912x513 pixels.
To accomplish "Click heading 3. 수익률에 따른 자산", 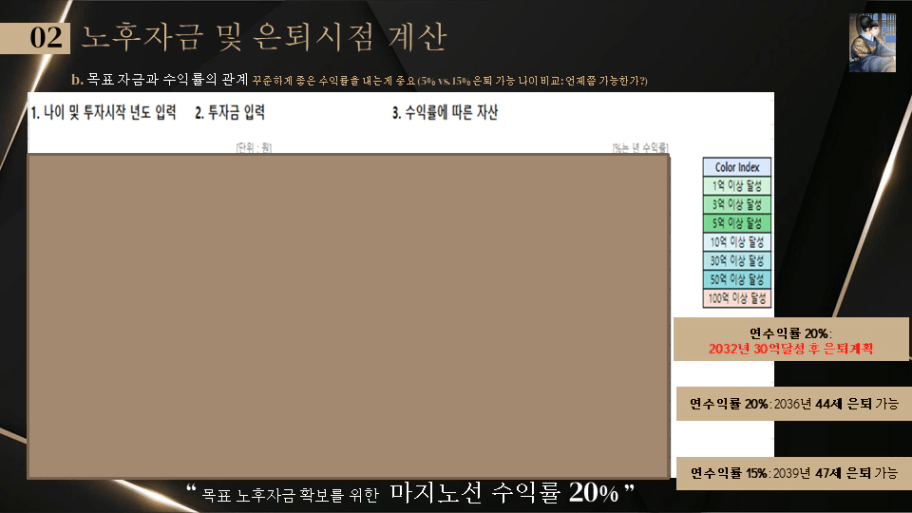I will pos(445,112).
